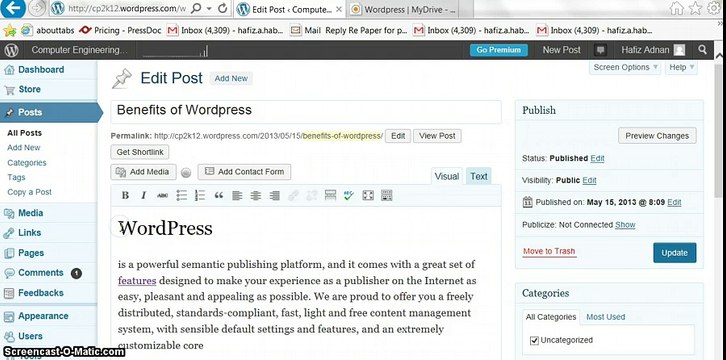Open notifications speech-bubble icon in admin bar

click(x=601, y=50)
